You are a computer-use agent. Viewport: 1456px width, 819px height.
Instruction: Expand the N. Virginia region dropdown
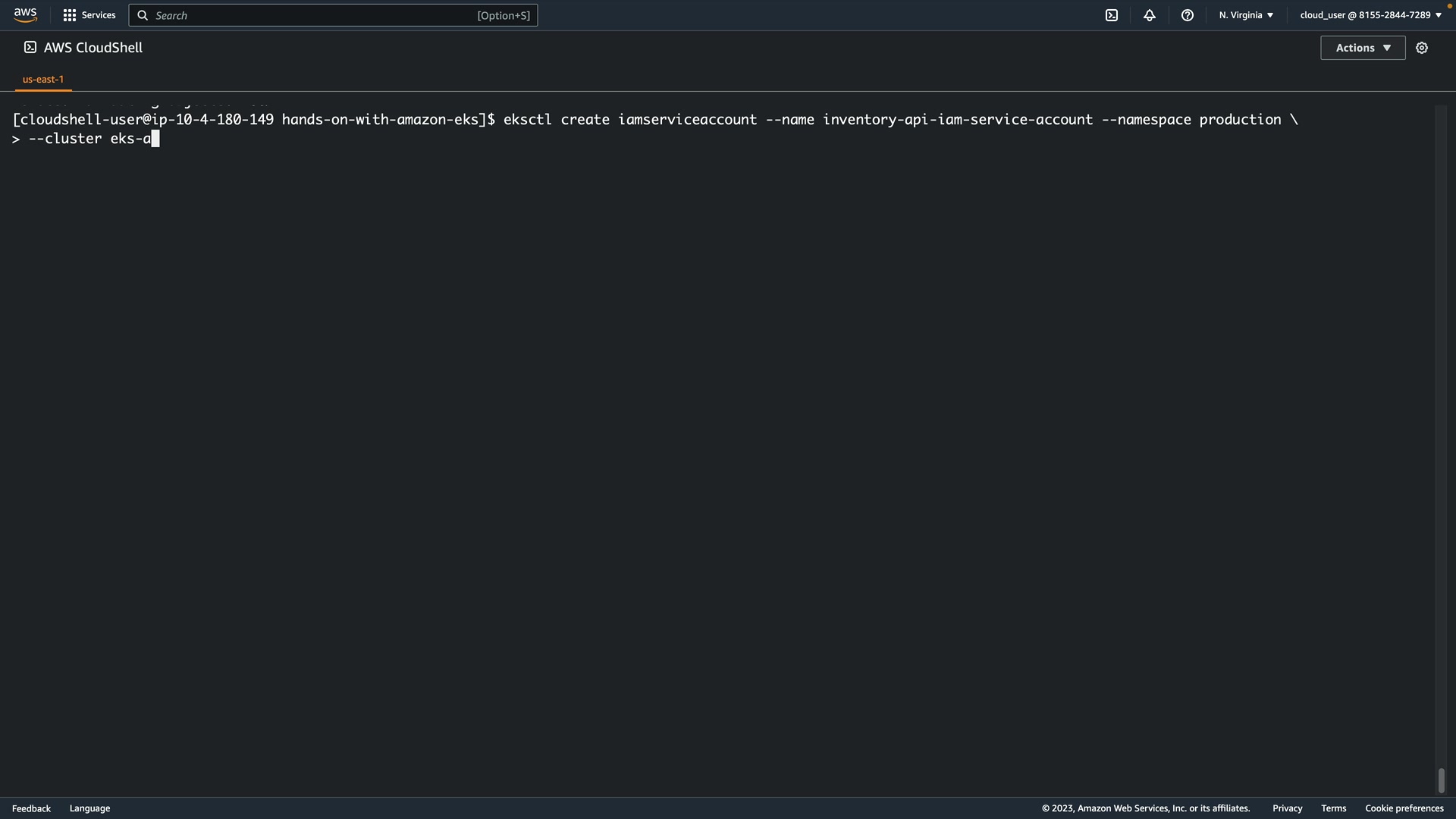tap(1246, 15)
